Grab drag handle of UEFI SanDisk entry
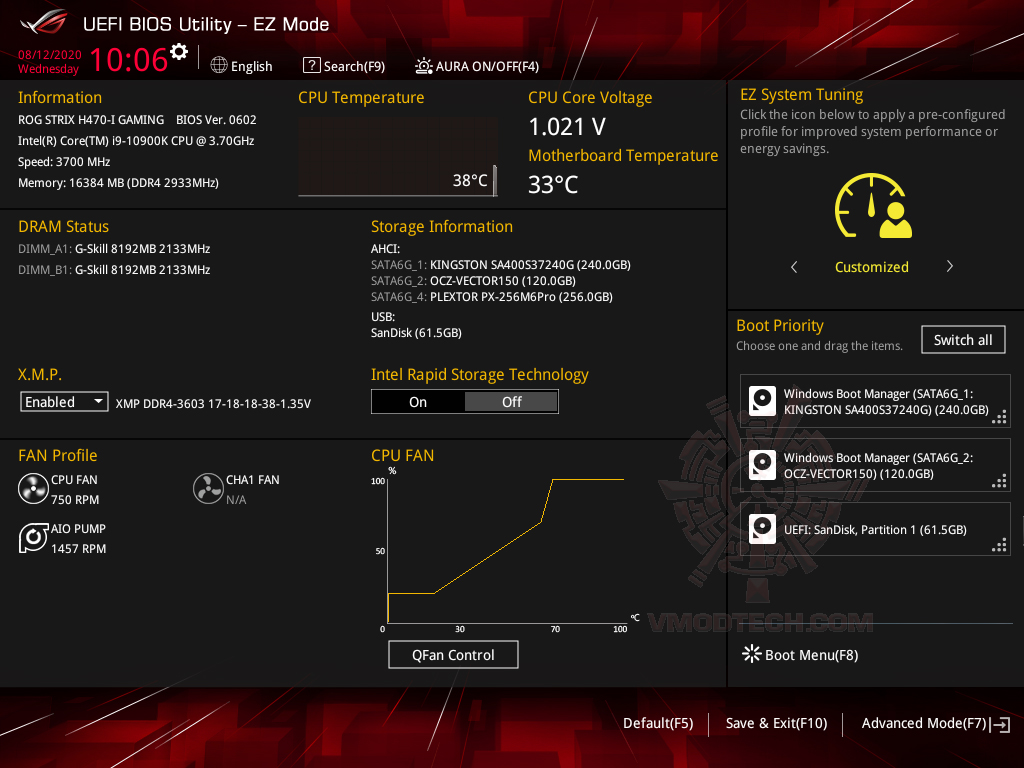This screenshot has height=768, width=1024. (999, 545)
